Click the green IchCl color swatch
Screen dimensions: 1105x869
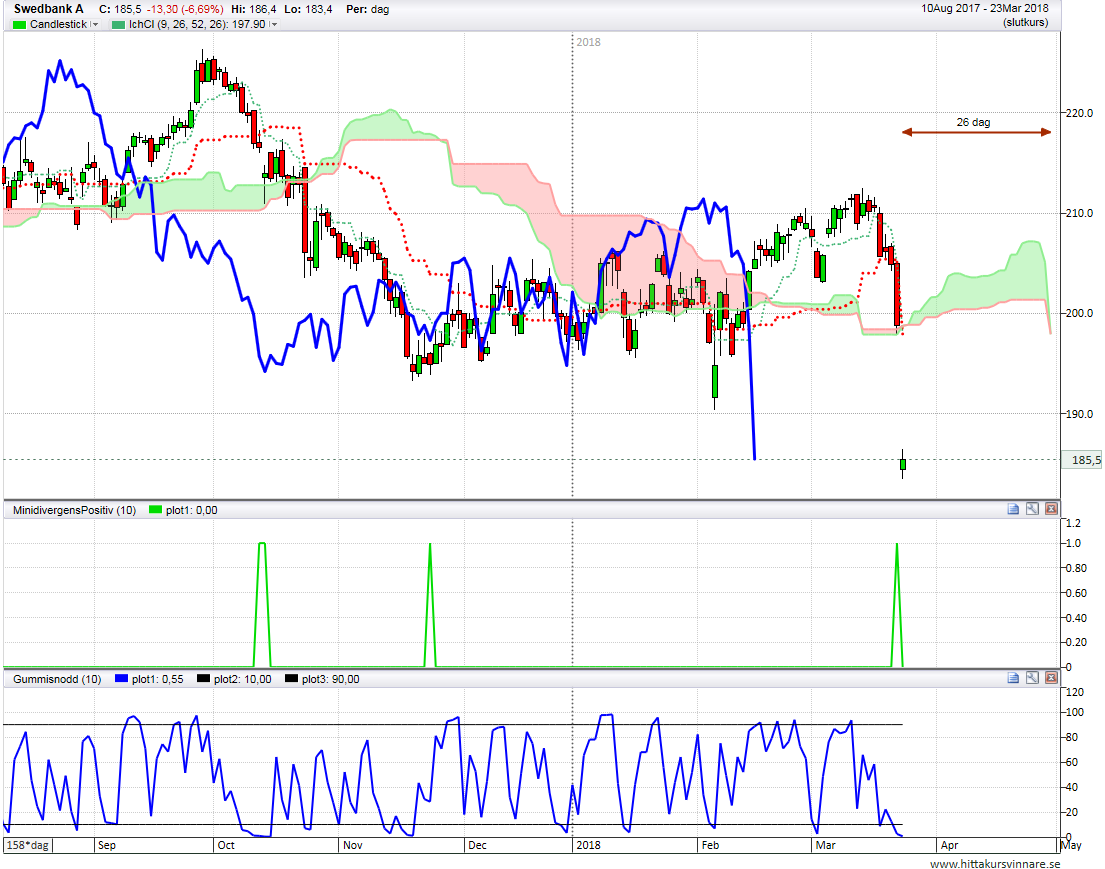tap(118, 25)
